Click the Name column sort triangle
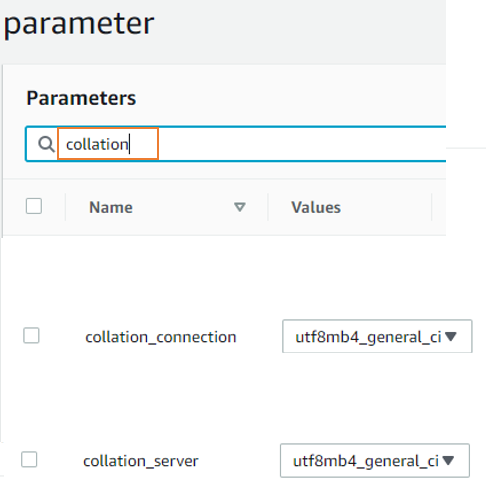Screen dimensions: 486x499 240,207
